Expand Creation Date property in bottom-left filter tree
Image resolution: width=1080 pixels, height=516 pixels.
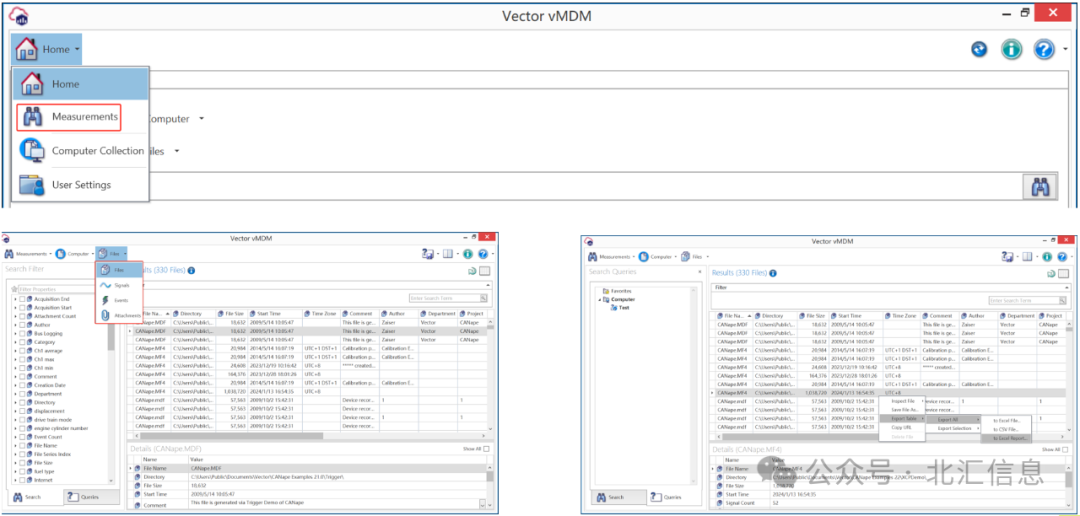pos(14,385)
